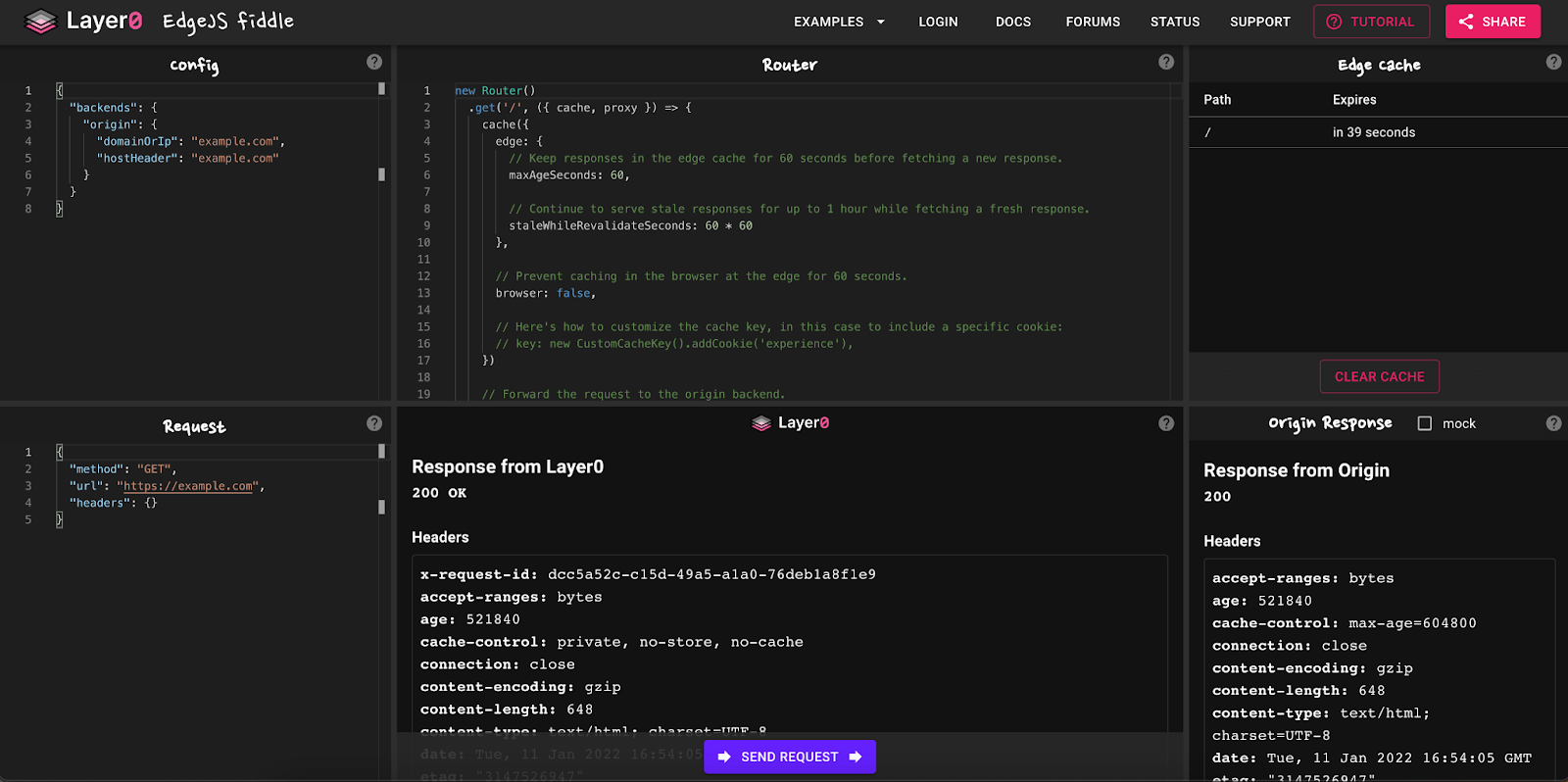Enable the mock origin response checkbox
The image size is (1568, 782).
click(x=1425, y=423)
